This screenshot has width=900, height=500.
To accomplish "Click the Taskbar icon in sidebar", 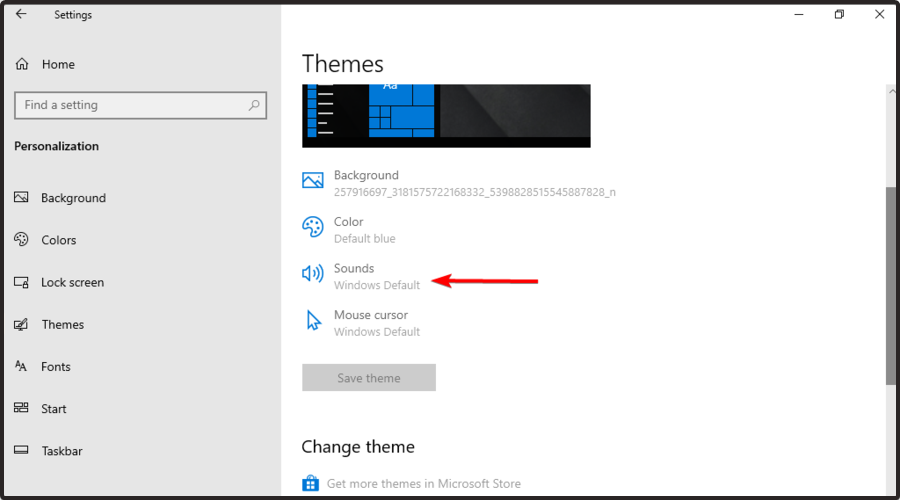I will pos(21,450).
